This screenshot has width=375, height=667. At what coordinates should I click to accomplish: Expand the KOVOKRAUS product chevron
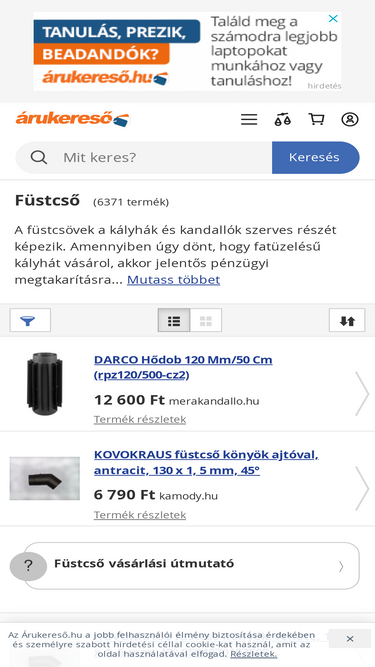(x=362, y=488)
